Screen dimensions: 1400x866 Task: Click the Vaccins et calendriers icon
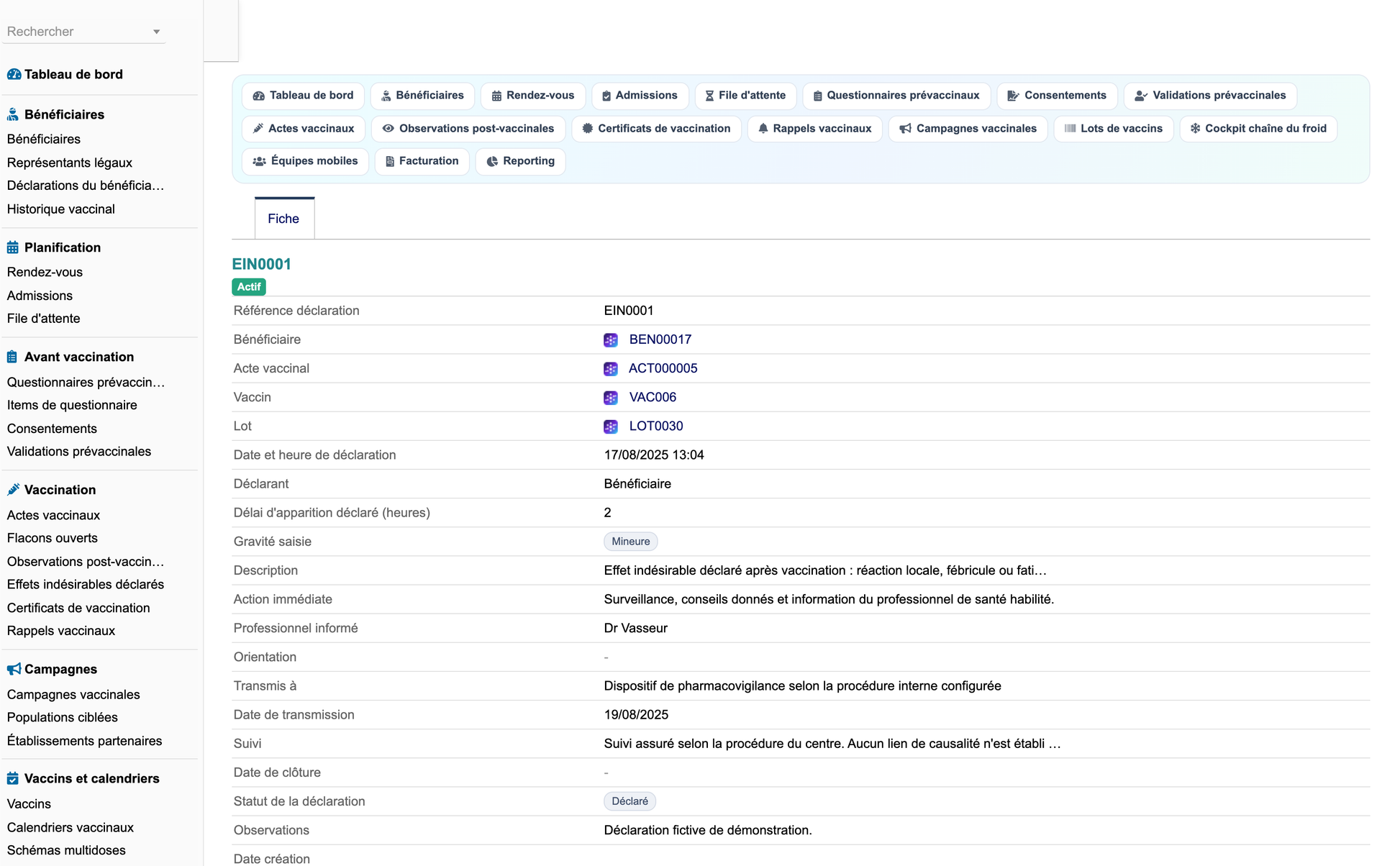13,778
